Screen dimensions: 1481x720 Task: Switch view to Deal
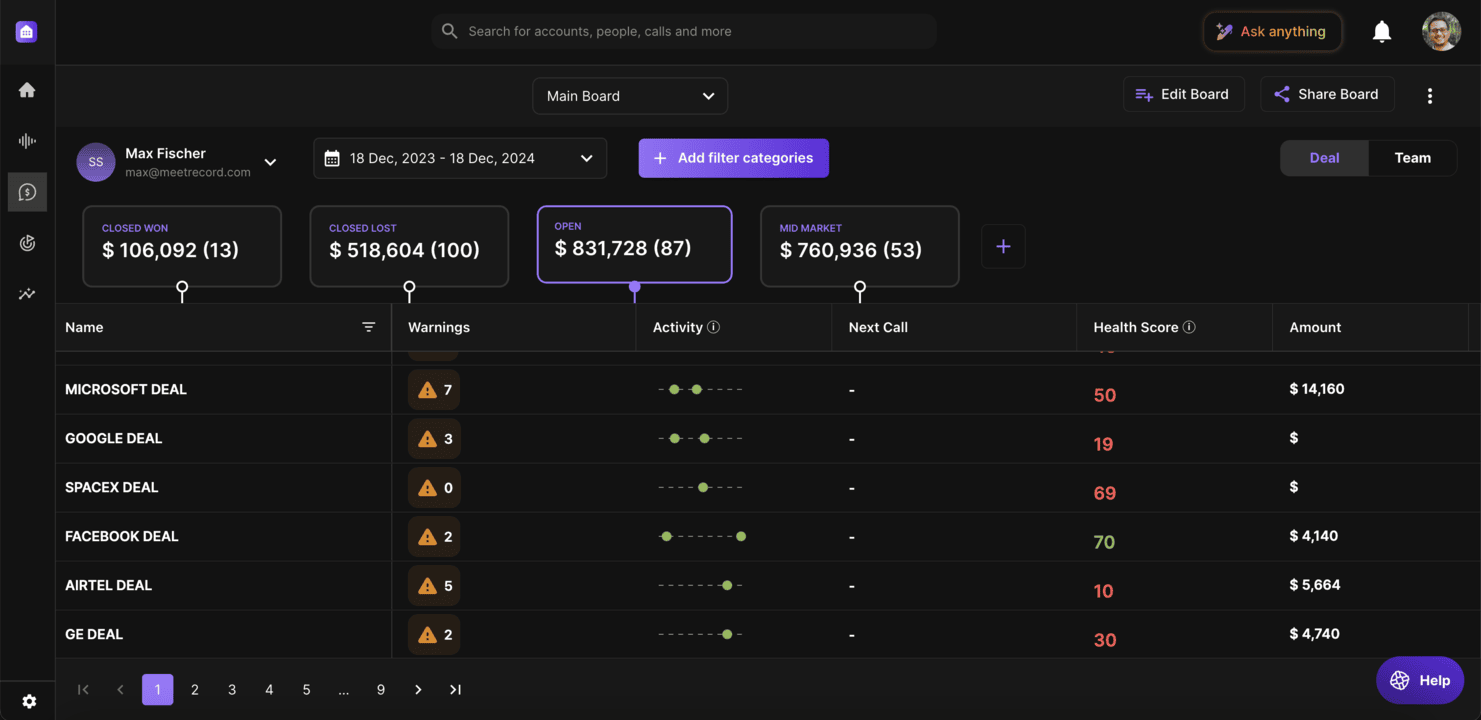pos(1324,158)
